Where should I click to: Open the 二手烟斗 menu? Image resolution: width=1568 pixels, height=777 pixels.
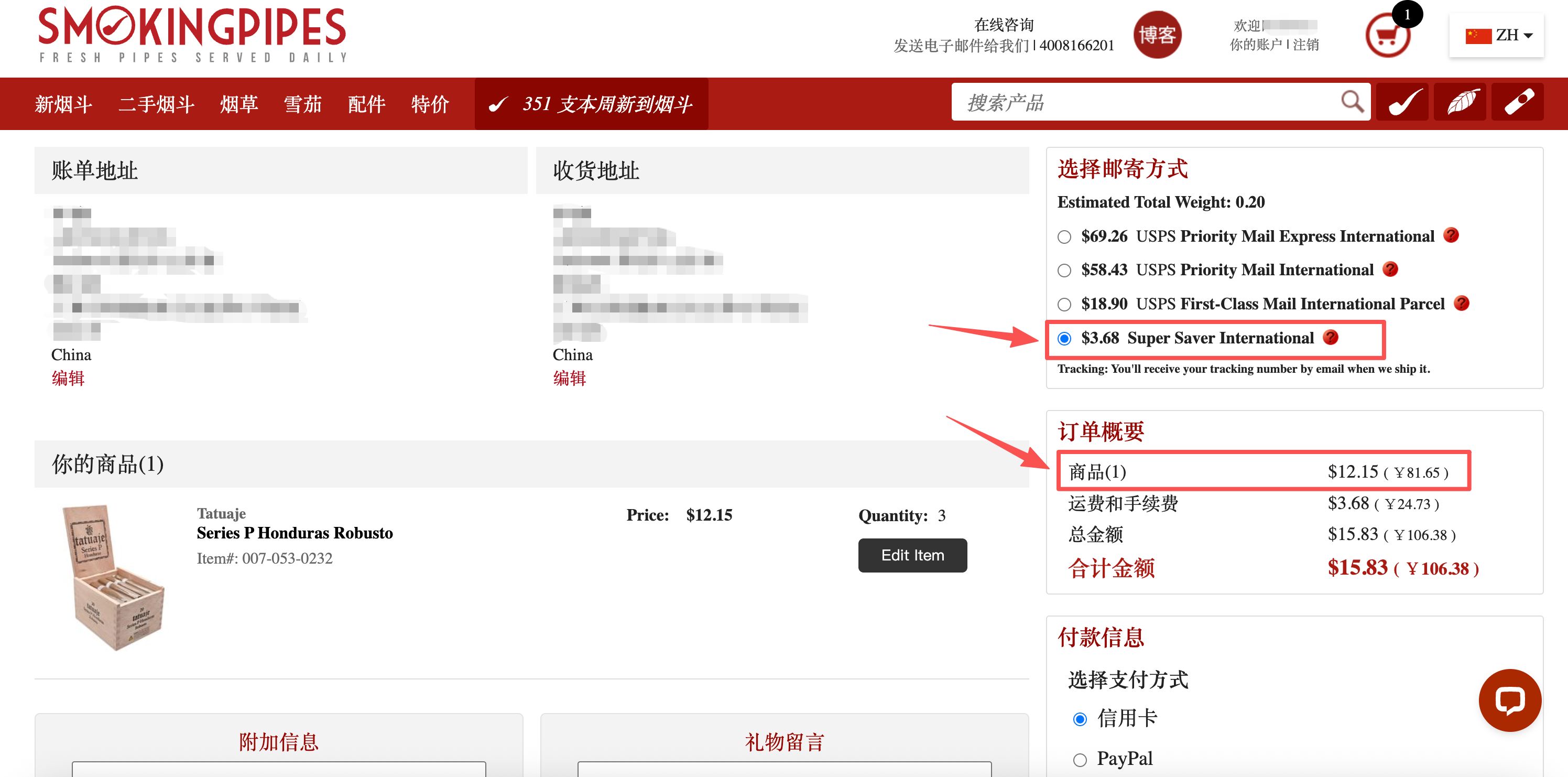[156, 104]
